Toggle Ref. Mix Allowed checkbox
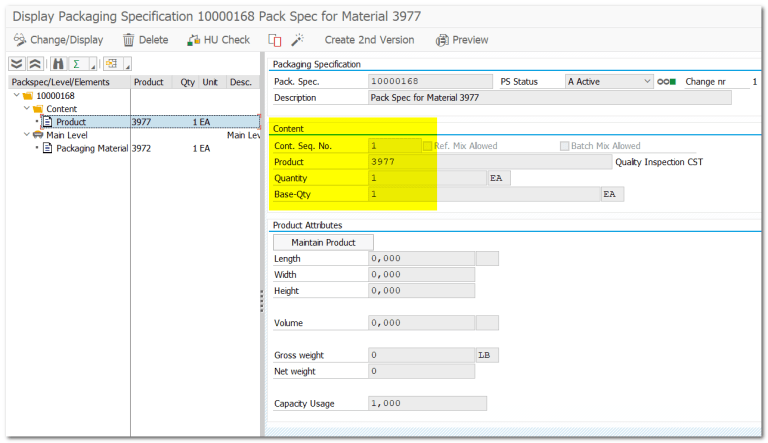 click(428, 146)
